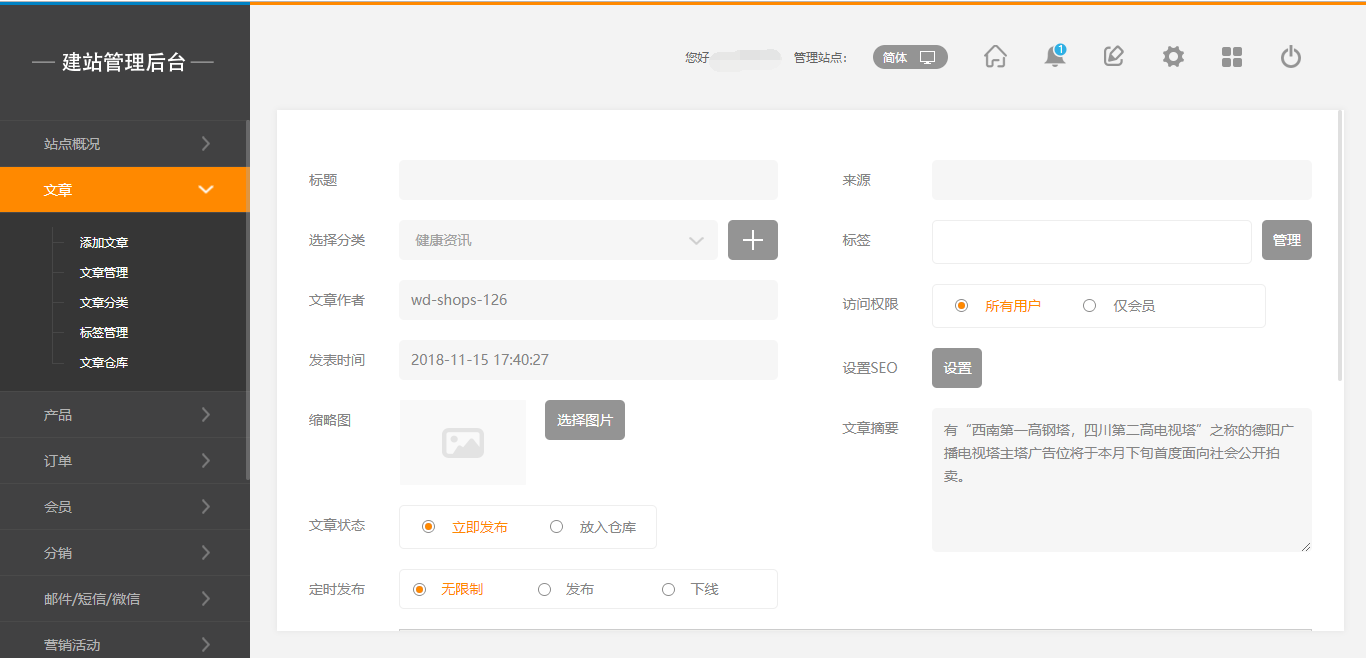Click the 选择图片 button
The image size is (1366, 658).
584,420
